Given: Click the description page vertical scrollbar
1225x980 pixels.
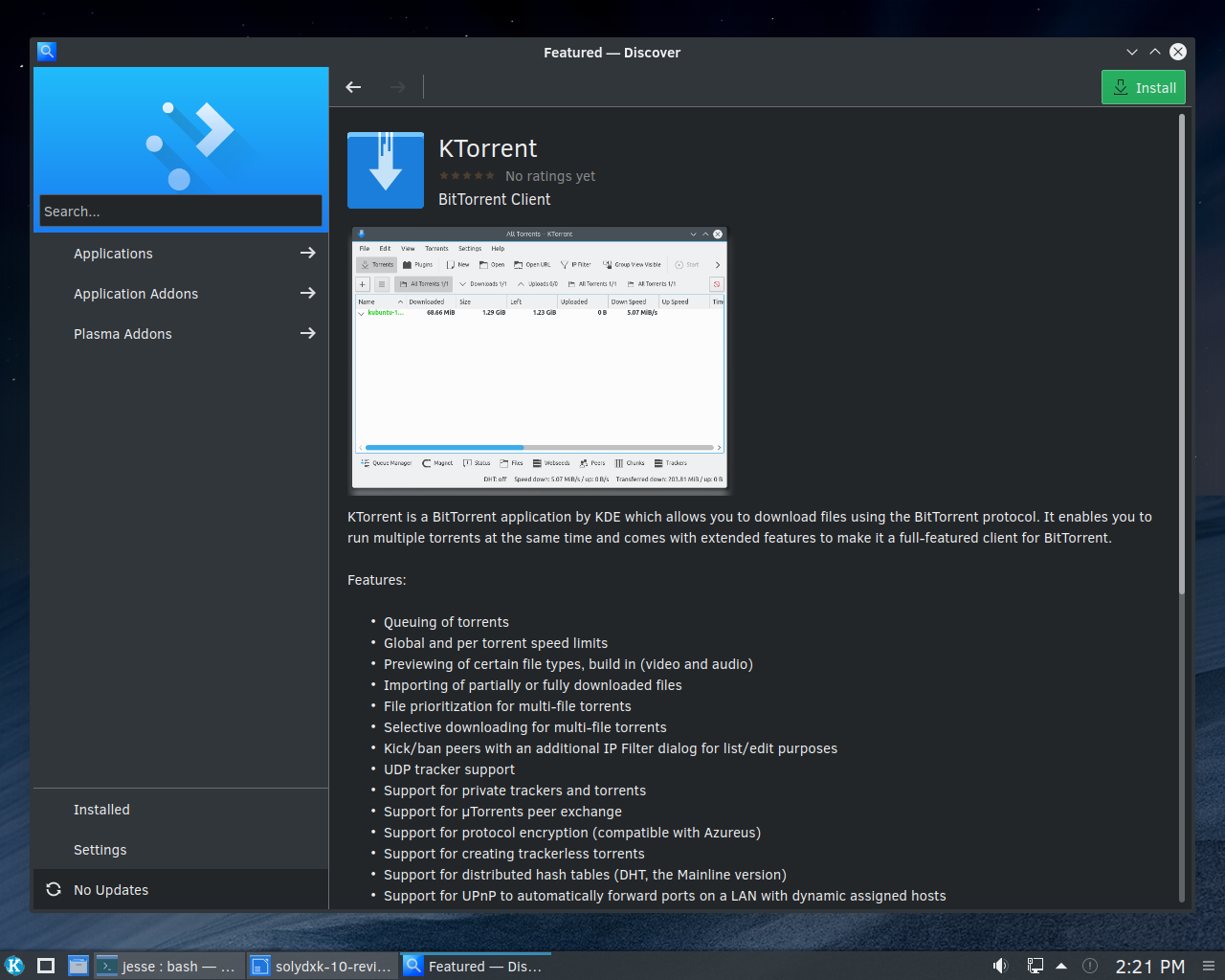Looking at the screenshot, I should point(1182,354).
